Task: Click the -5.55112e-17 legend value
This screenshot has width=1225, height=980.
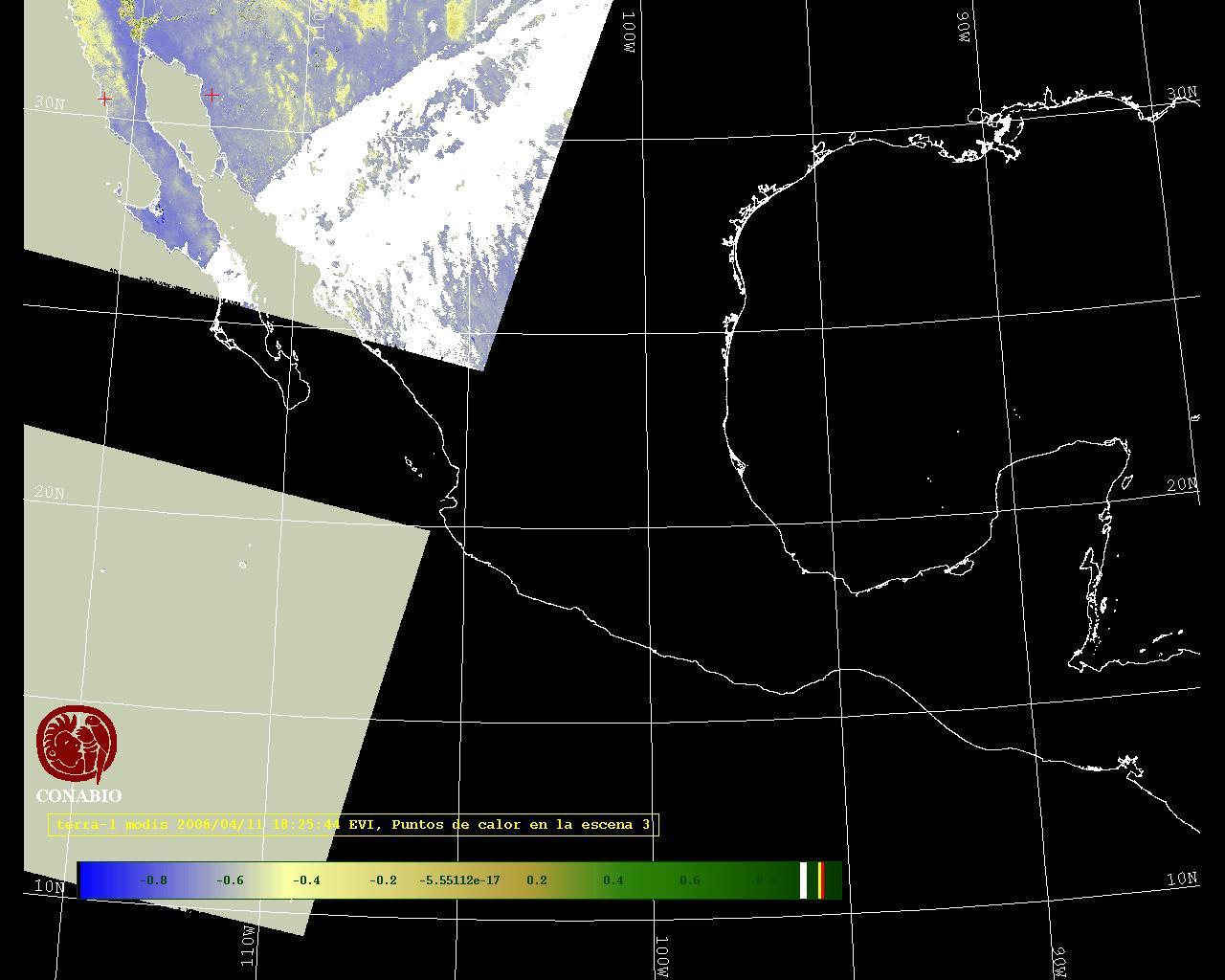Action: (459, 880)
